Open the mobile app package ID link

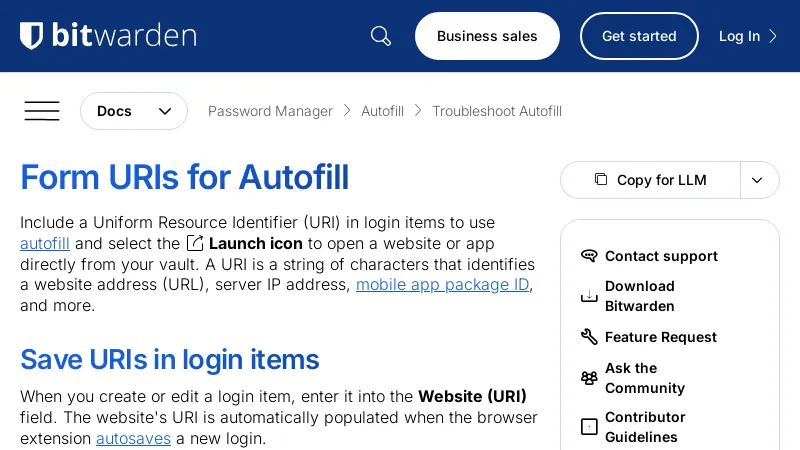coord(442,284)
